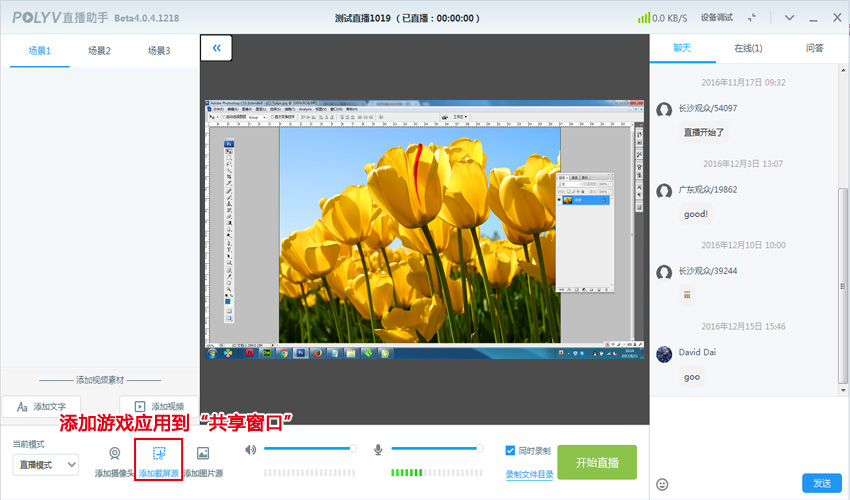850x500 pixels.
Task: Open the 录制文件目录 link
Action: (529, 474)
